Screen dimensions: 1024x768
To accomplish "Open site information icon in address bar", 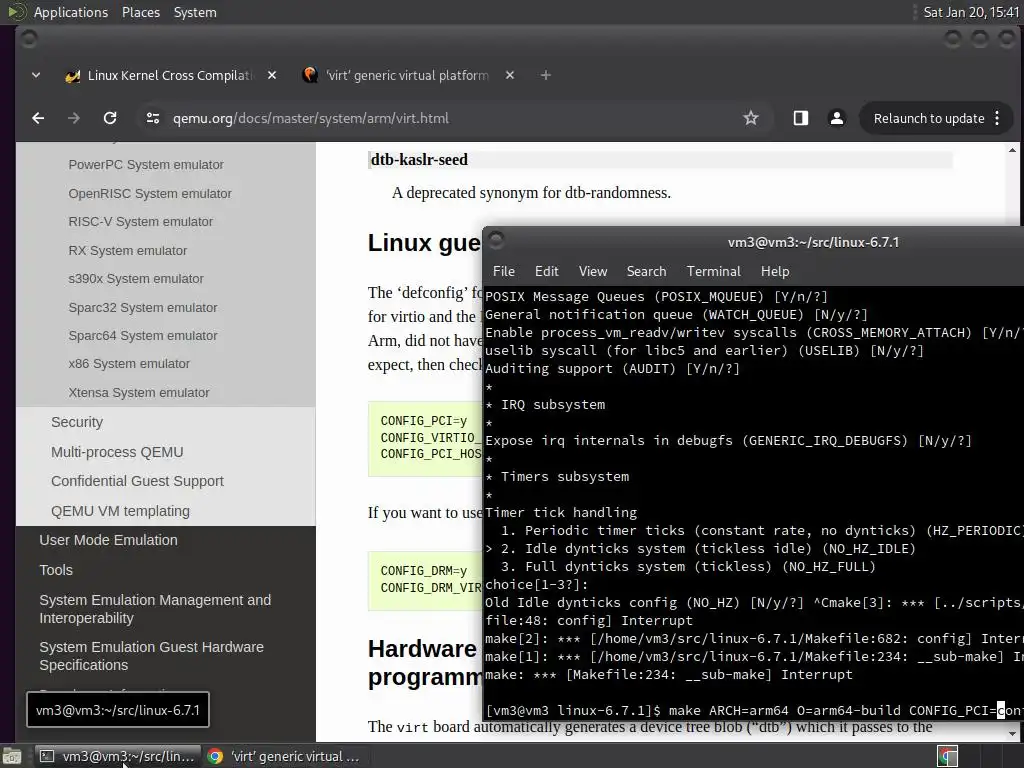I will click(x=153, y=118).
